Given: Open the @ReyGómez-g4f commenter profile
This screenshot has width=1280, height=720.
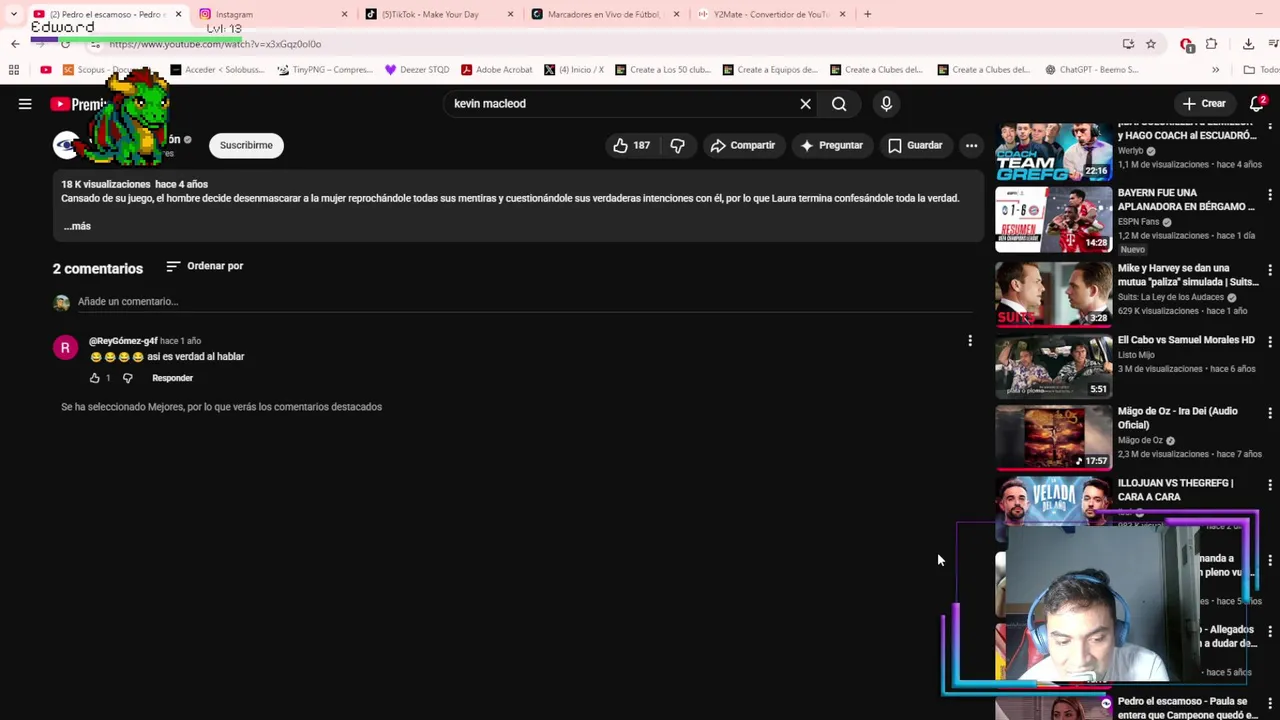Looking at the screenshot, I should tap(123, 341).
